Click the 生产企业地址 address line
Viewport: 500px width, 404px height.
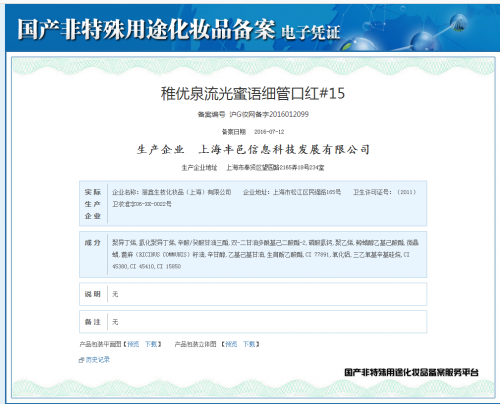click(253, 167)
